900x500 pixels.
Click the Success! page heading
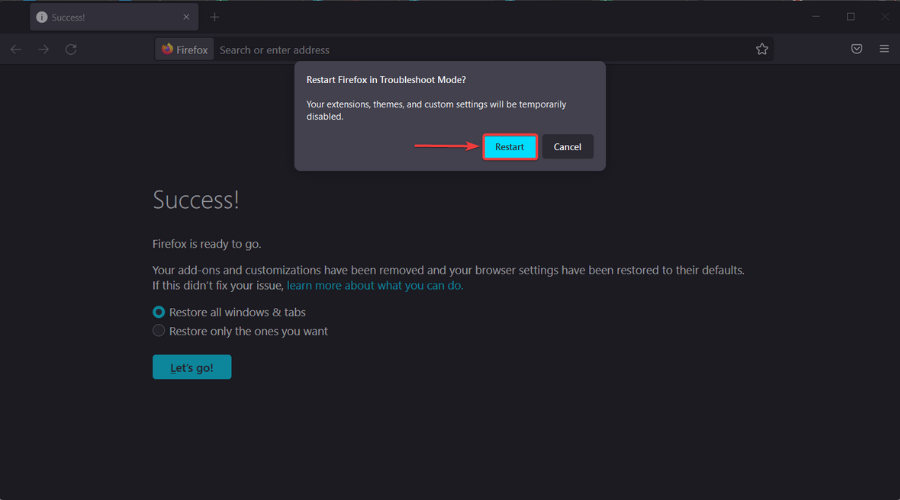(196, 200)
